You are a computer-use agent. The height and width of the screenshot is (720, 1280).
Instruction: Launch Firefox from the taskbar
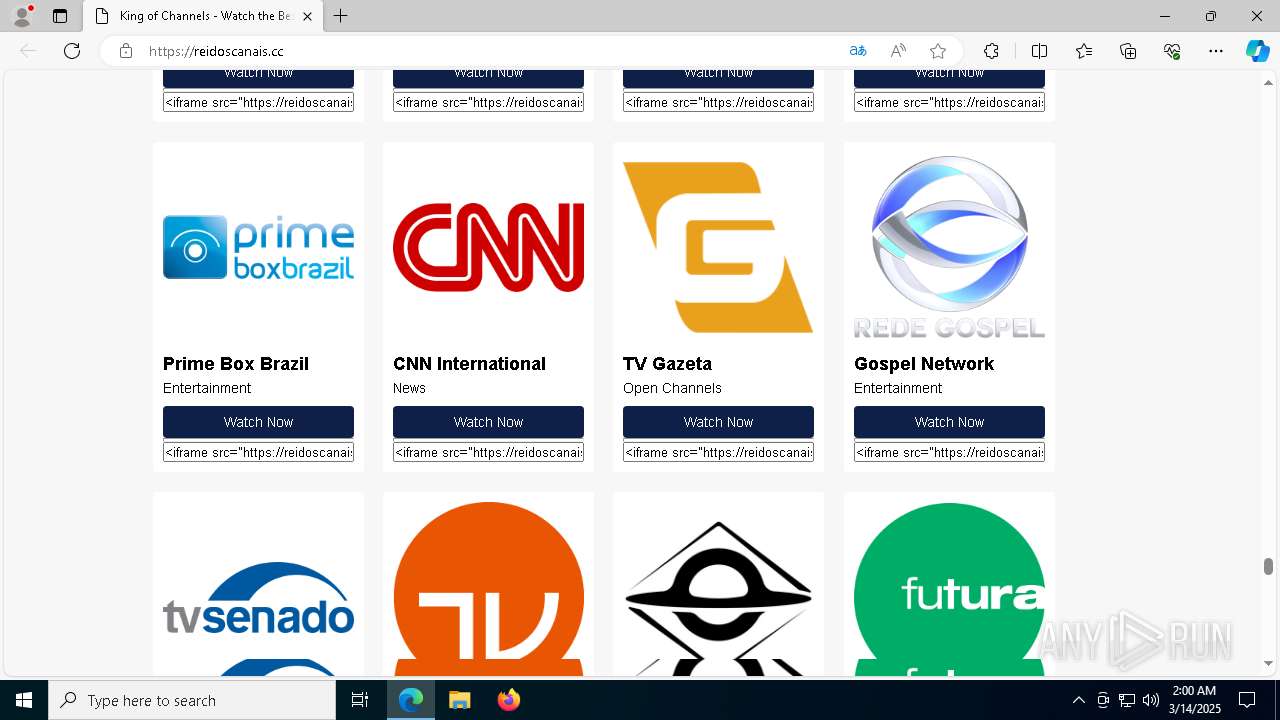click(508, 700)
